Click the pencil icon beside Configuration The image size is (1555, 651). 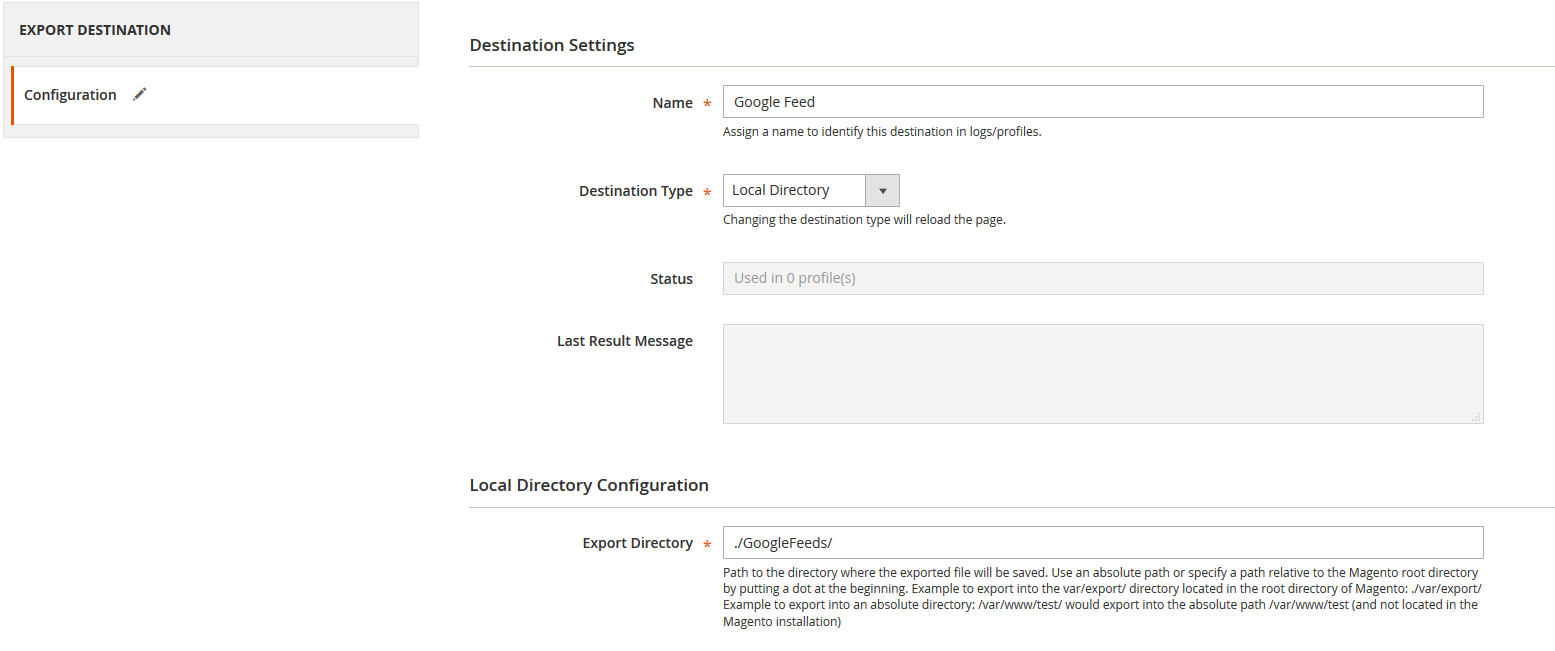(140, 94)
